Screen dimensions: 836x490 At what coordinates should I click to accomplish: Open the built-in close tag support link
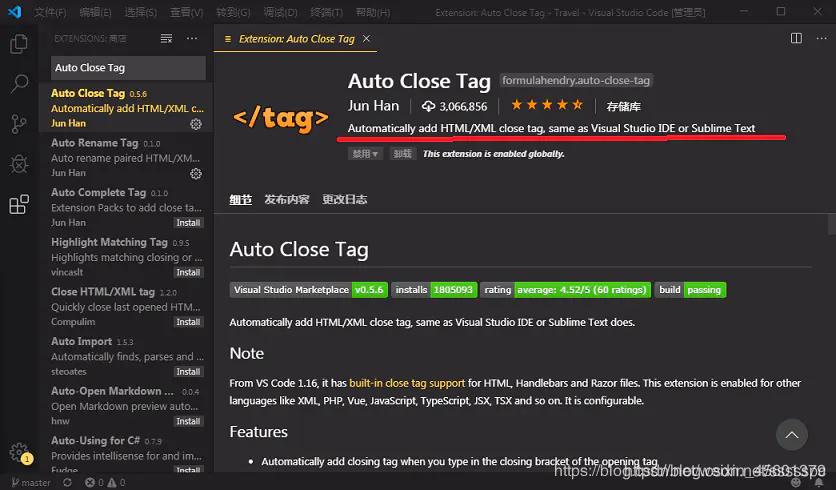(407, 383)
